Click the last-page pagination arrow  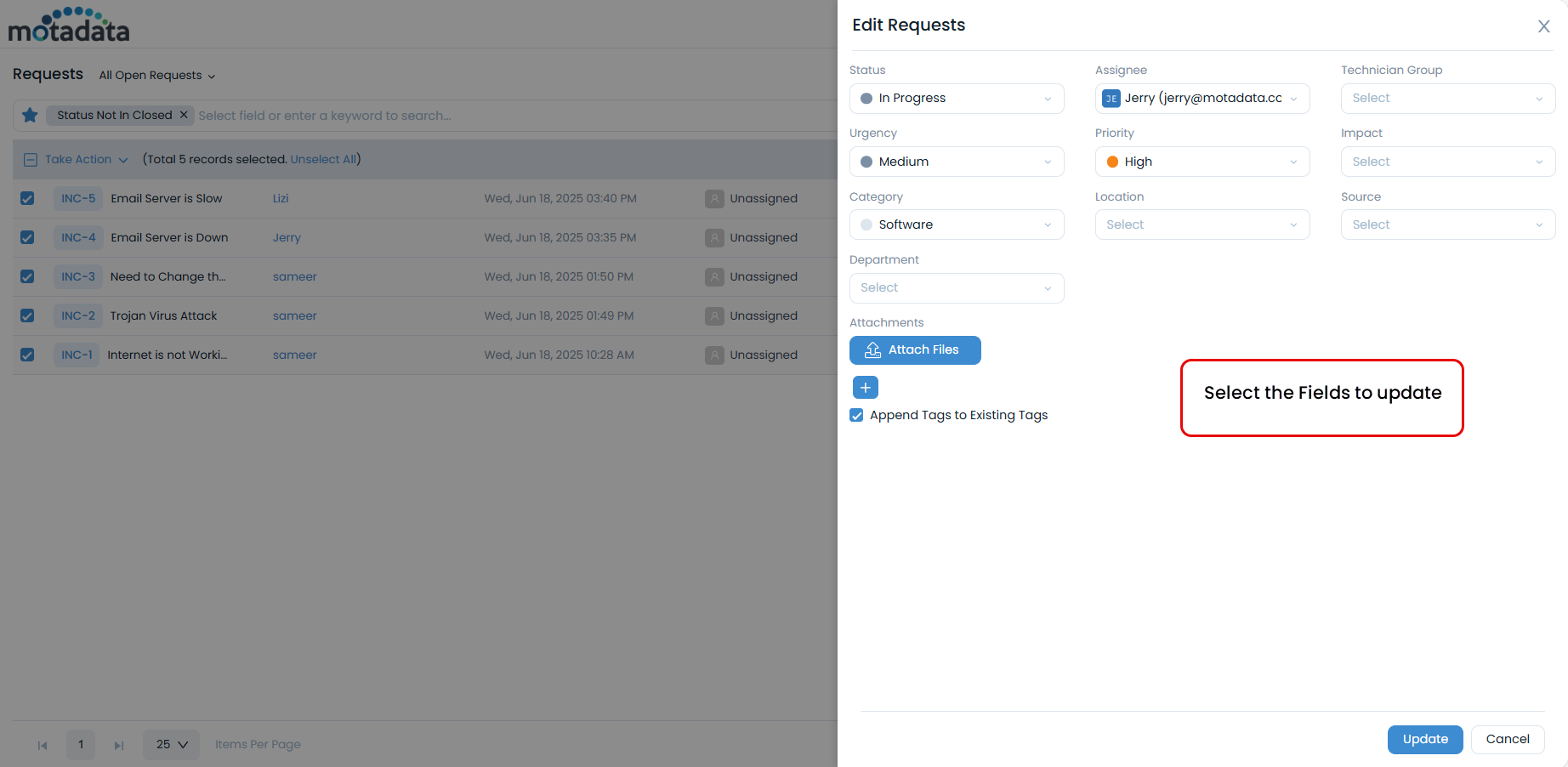click(x=119, y=745)
